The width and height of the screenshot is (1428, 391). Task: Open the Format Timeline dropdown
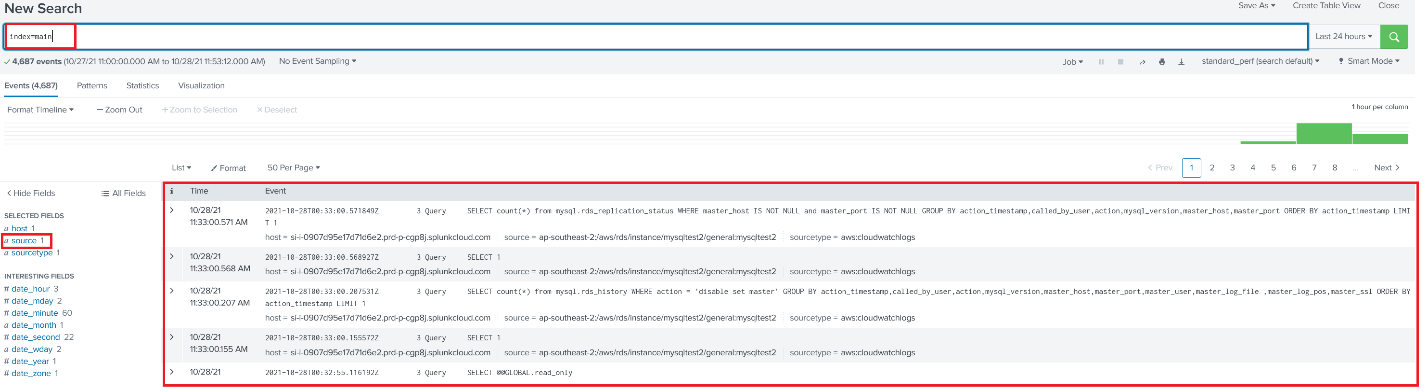40,109
